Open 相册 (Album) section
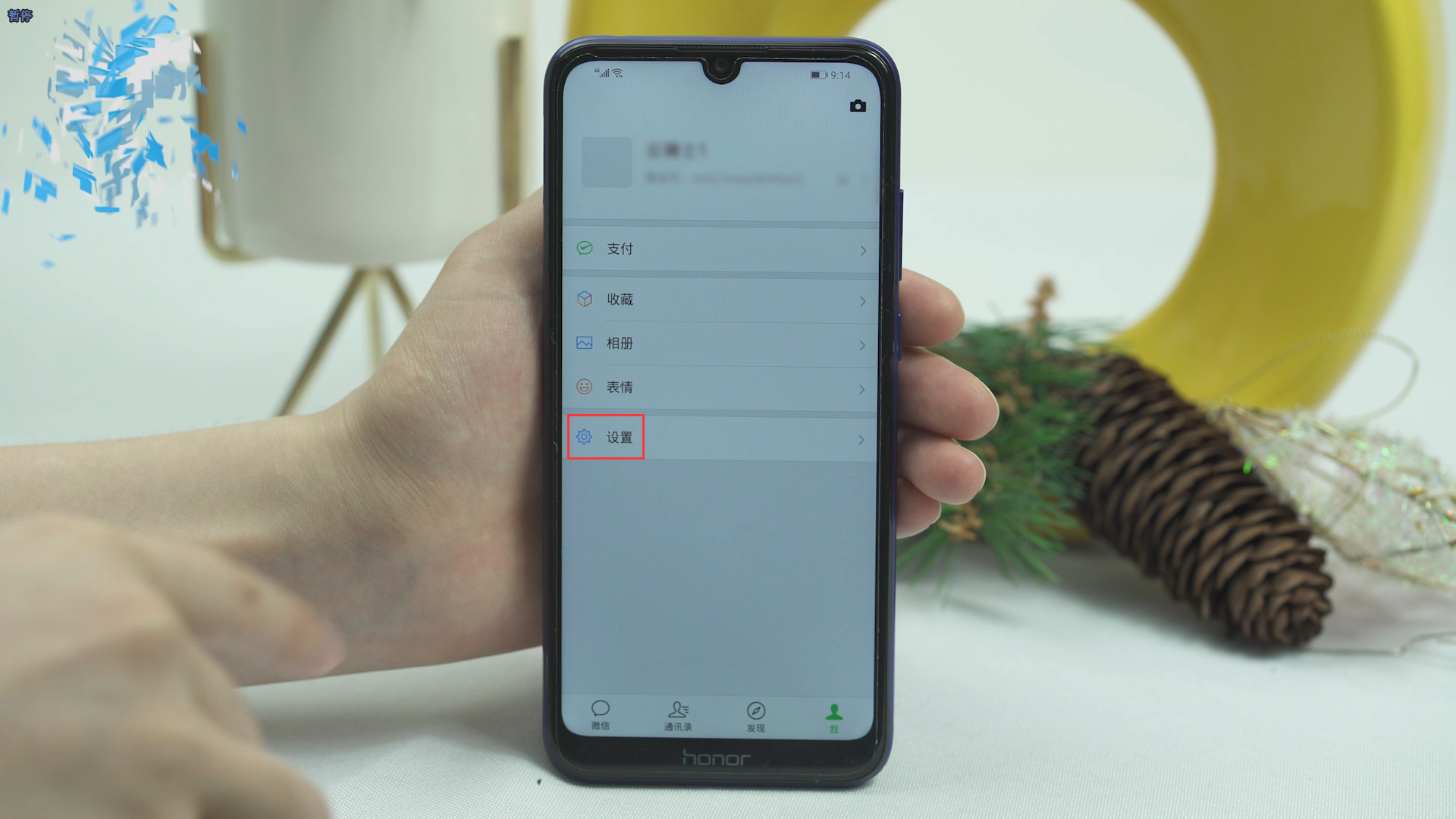Viewport: 1456px width, 819px height. click(x=718, y=342)
